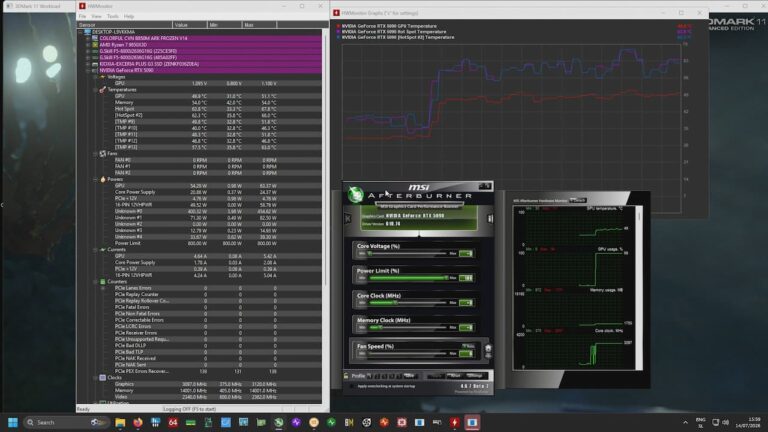Click the user-defined fan control icon

click(x=488, y=349)
